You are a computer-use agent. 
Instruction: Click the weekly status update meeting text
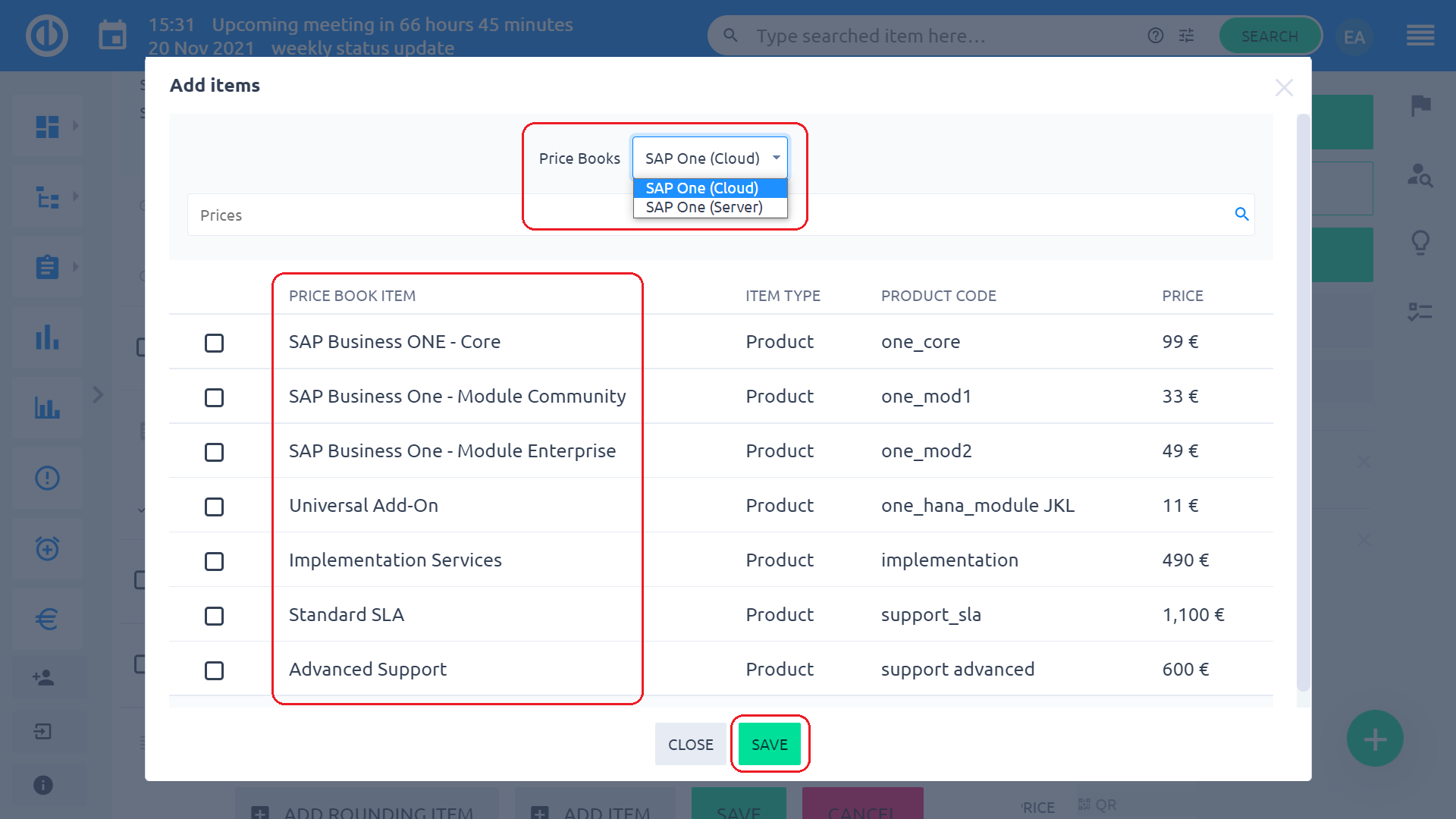(x=362, y=48)
